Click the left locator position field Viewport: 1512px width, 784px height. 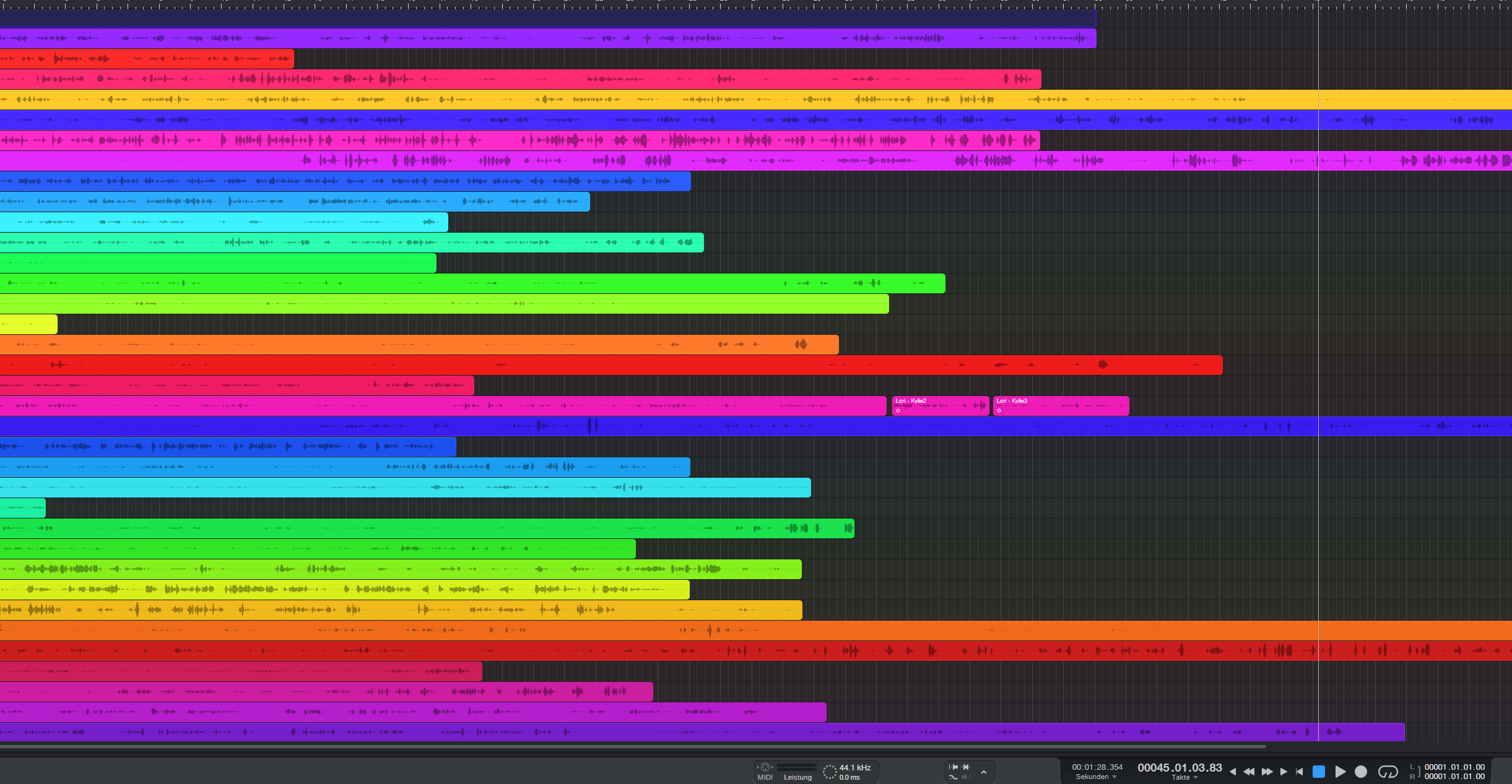1454,767
